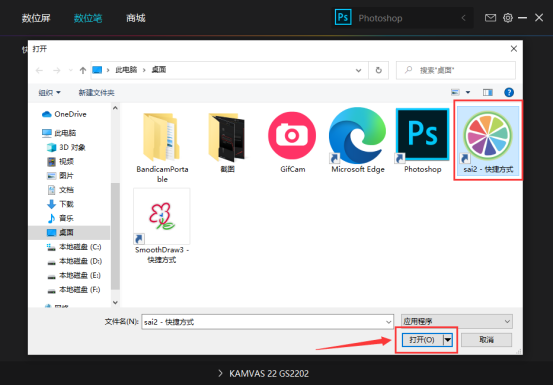Open 本地磁盘 (D:) drive

74,261
